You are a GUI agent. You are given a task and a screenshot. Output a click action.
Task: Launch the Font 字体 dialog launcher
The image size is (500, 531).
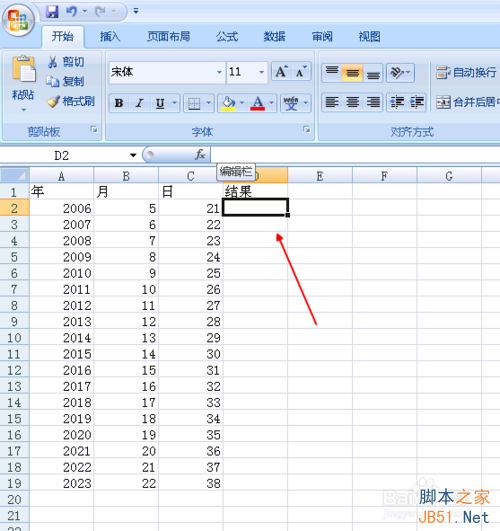[x=307, y=129]
